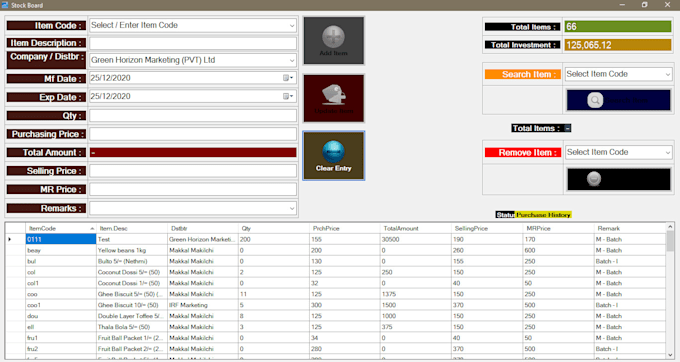Focus the Selling Price field

tap(193, 171)
